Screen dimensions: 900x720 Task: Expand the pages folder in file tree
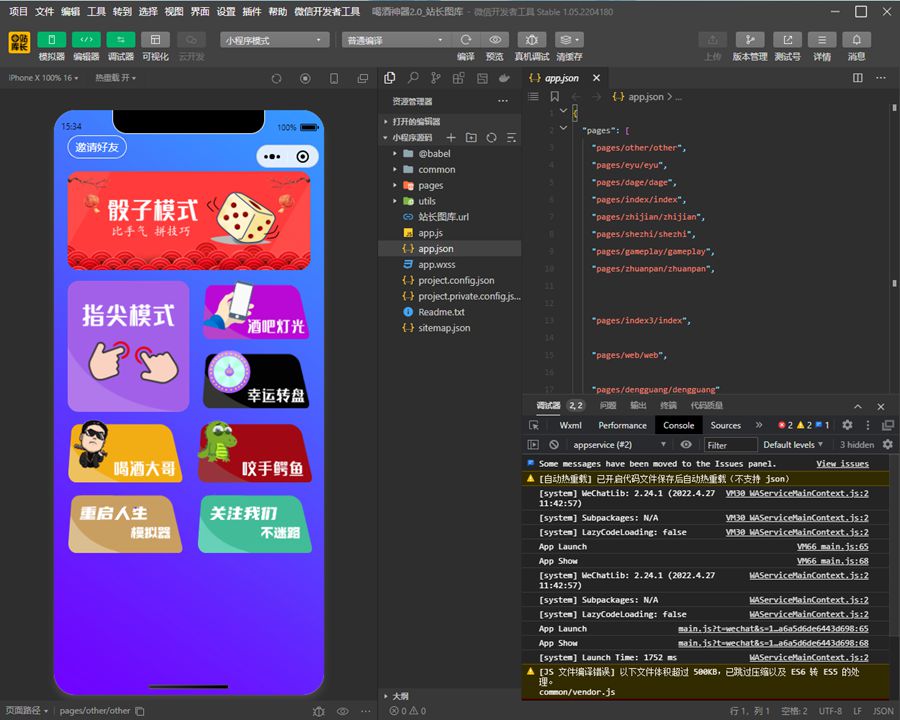[x=431, y=185]
